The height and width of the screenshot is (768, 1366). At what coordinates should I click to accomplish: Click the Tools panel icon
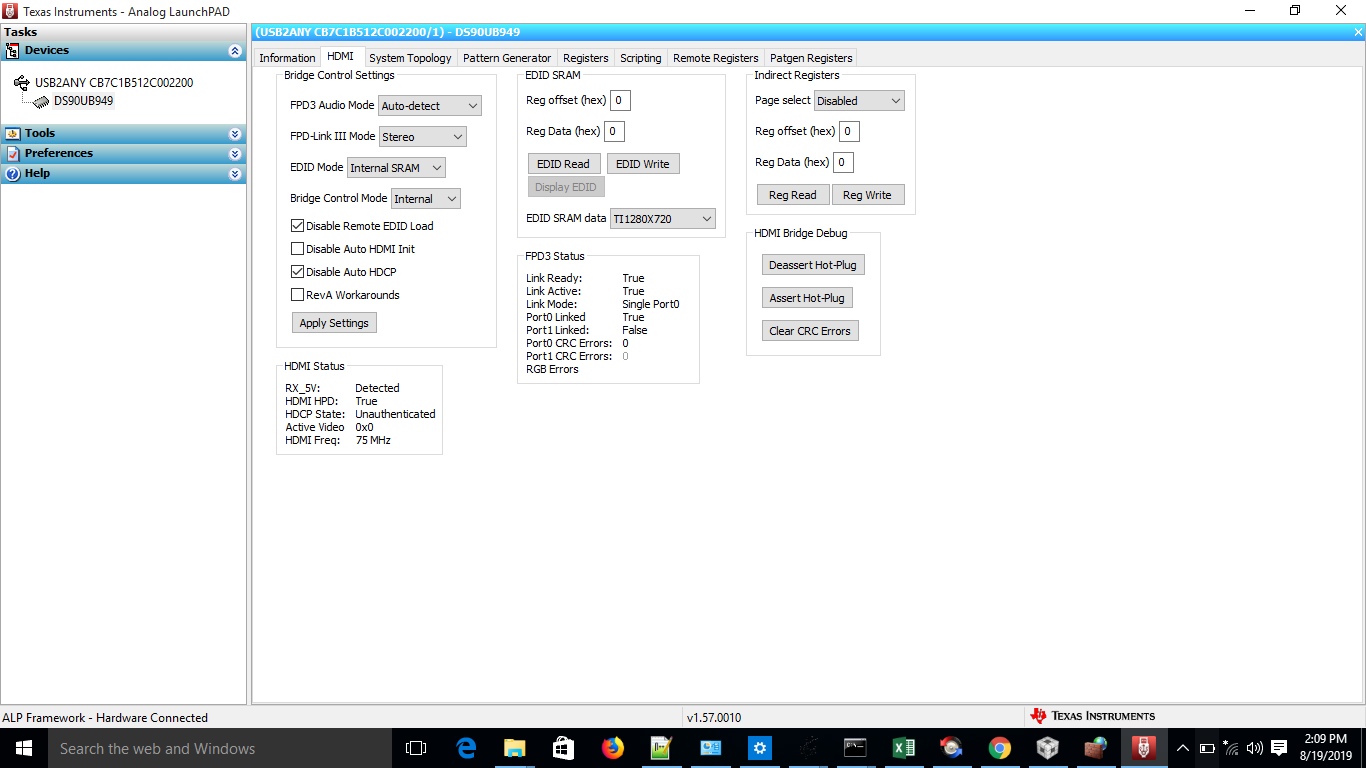tap(13, 133)
